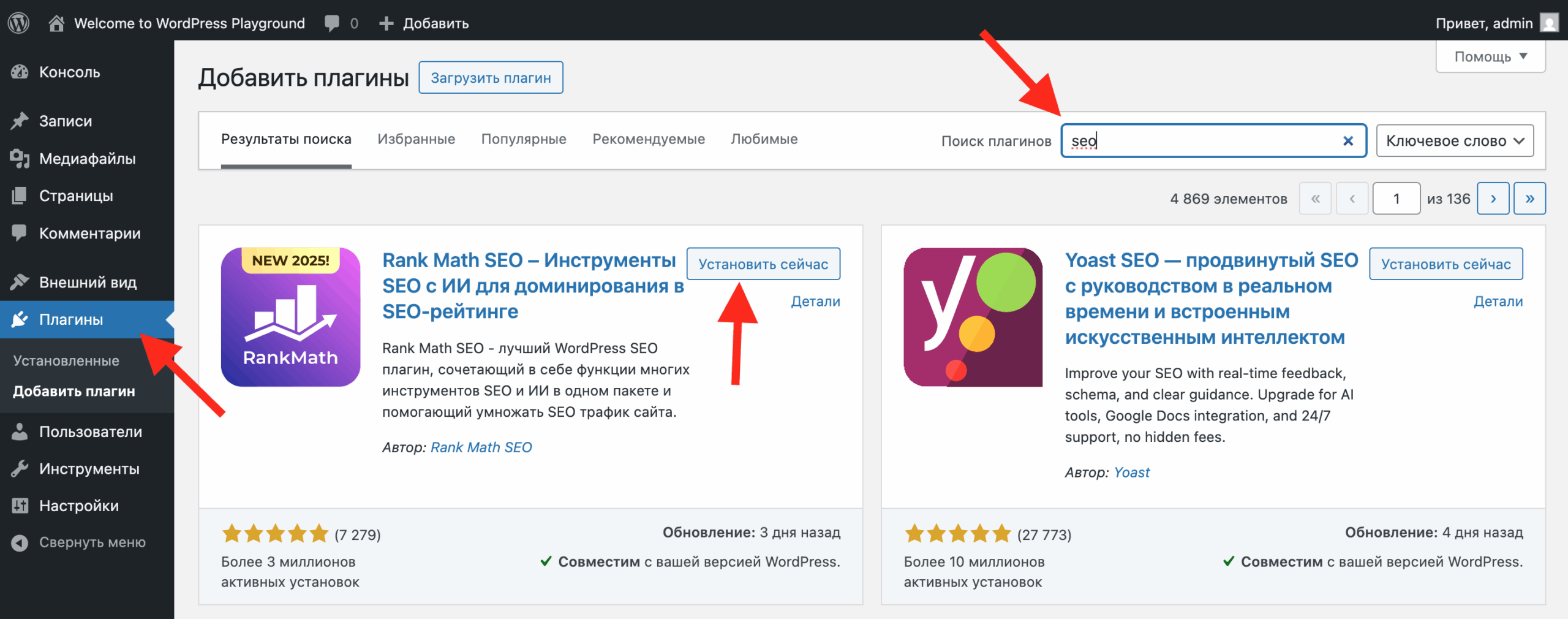The image size is (1568, 619).
Task: Open the Страницы menu item
Action: coord(87,196)
